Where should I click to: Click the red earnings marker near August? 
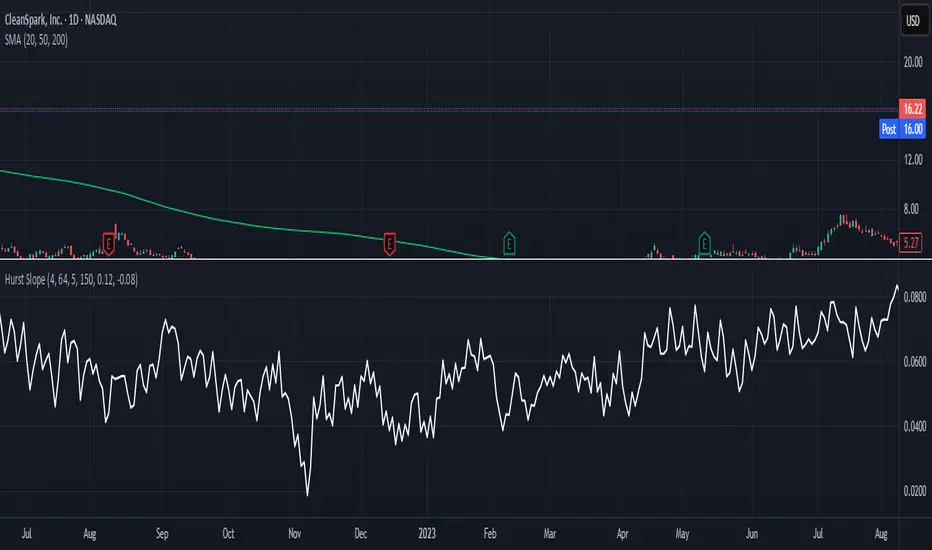tap(108, 244)
